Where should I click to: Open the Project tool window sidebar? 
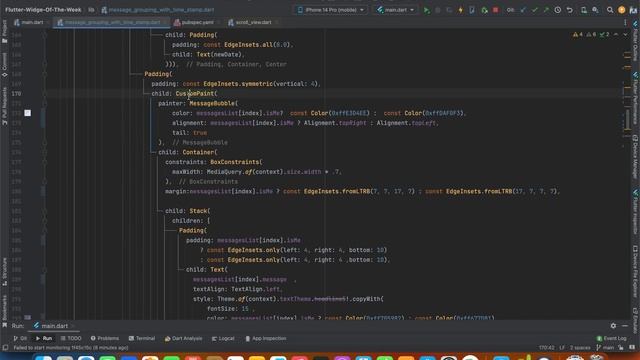pos(4,31)
